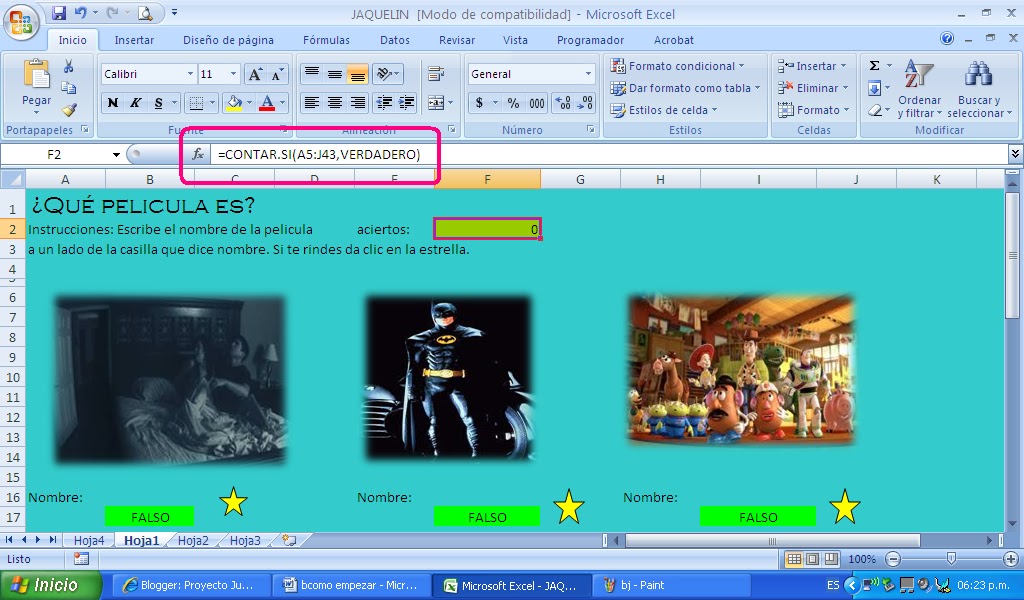Open Blogger: Proyecto taskbar window

(189, 585)
